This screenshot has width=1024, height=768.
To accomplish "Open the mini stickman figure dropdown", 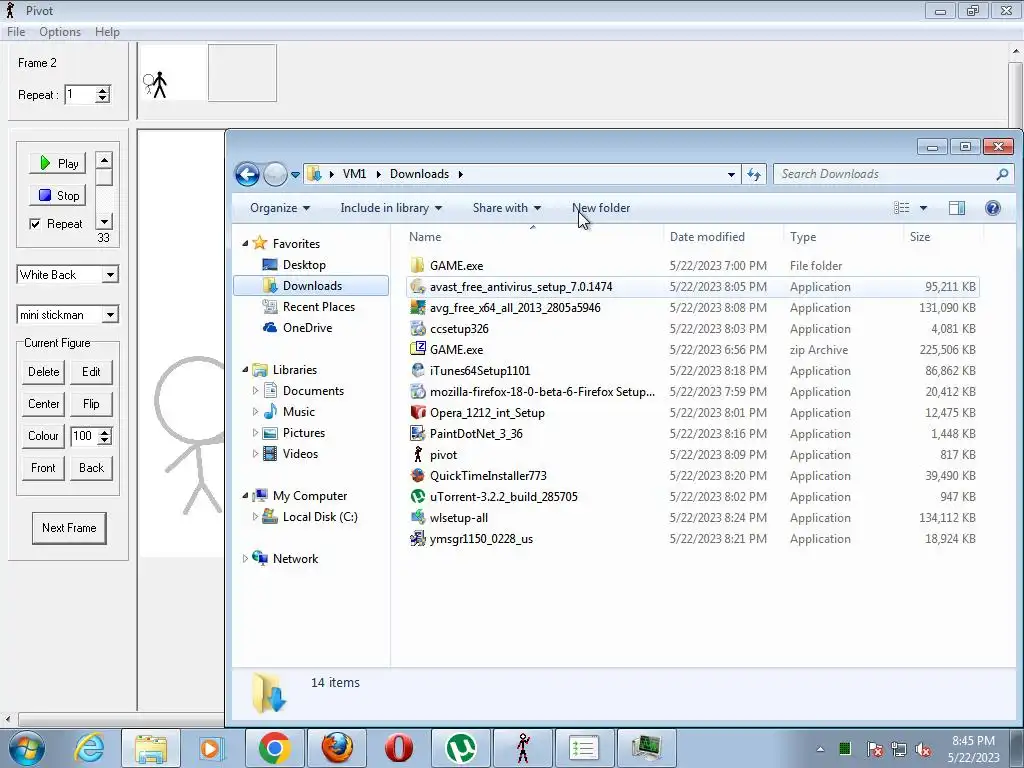I will tap(110, 315).
